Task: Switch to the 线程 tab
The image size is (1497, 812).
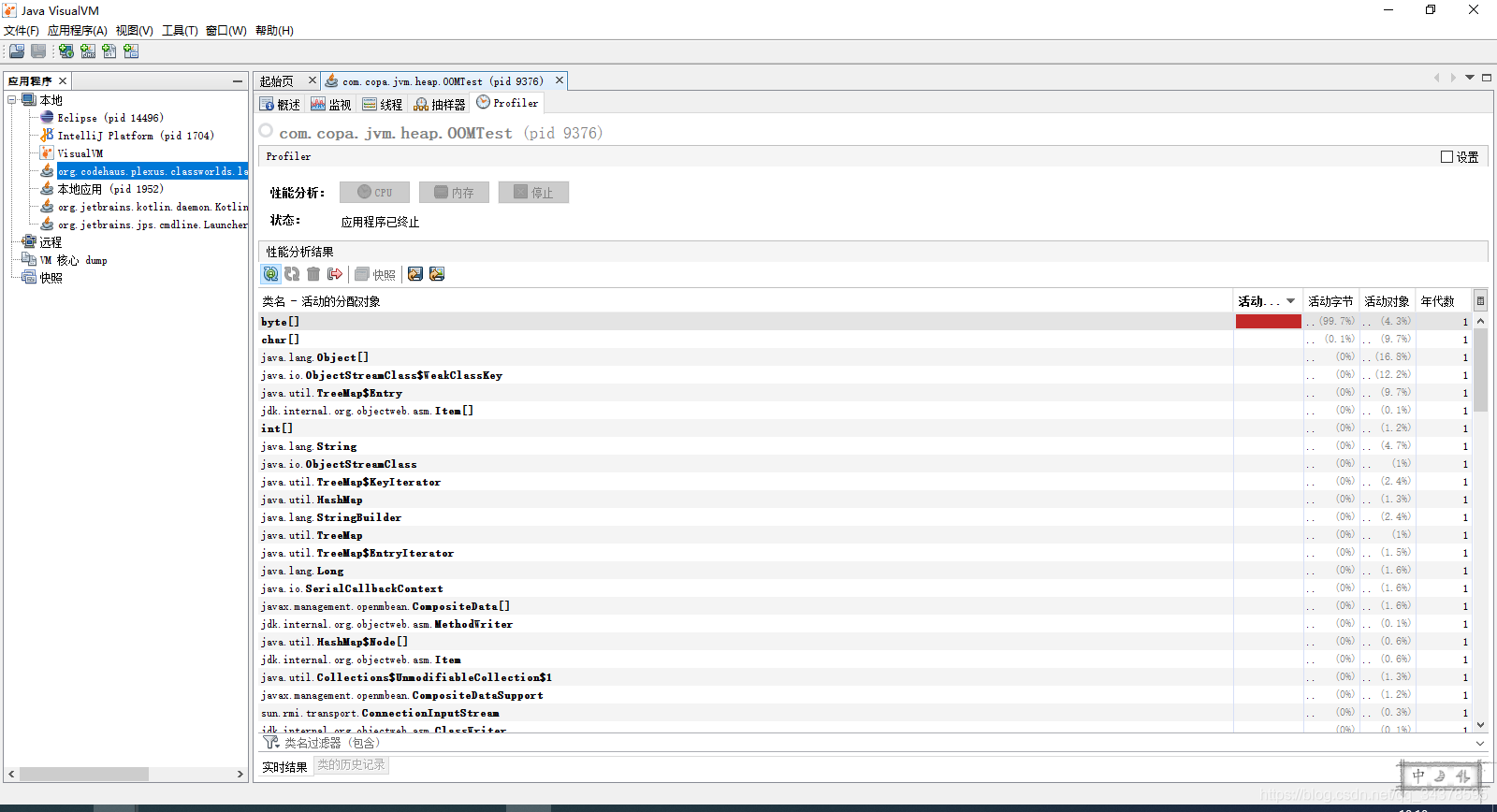Action: [x=383, y=104]
